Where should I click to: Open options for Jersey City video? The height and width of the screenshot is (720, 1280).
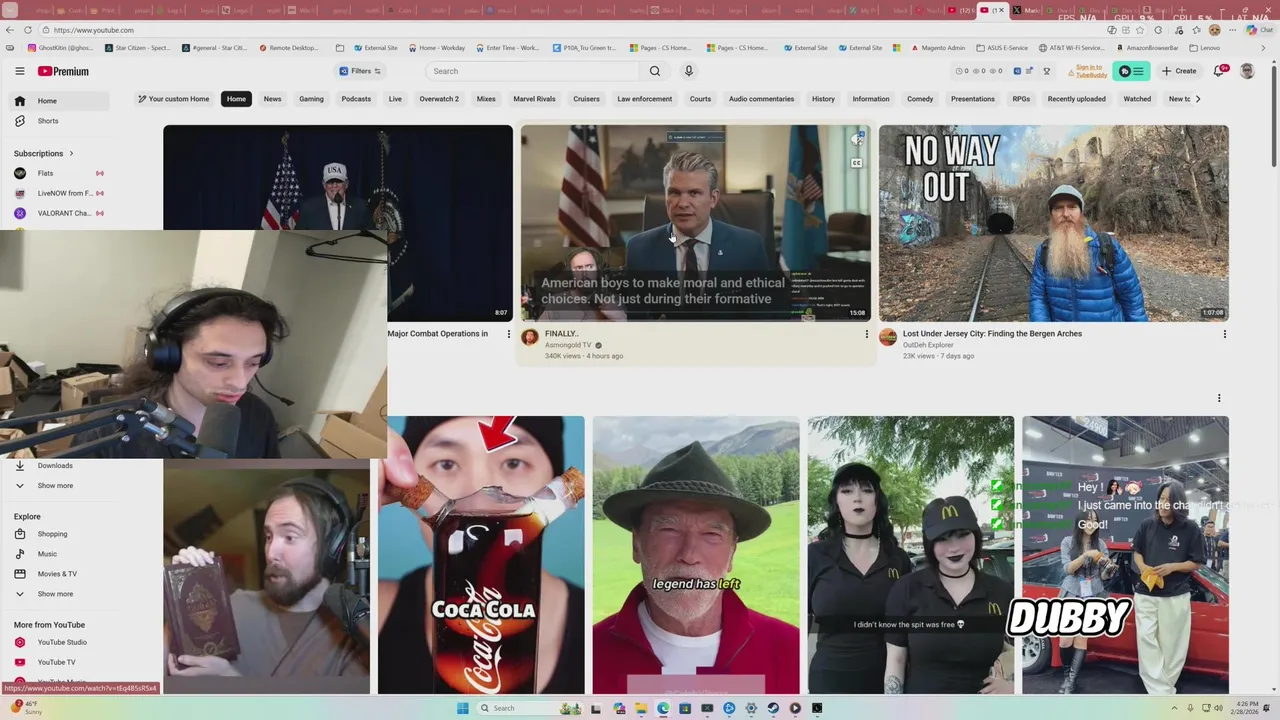point(1225,334)
